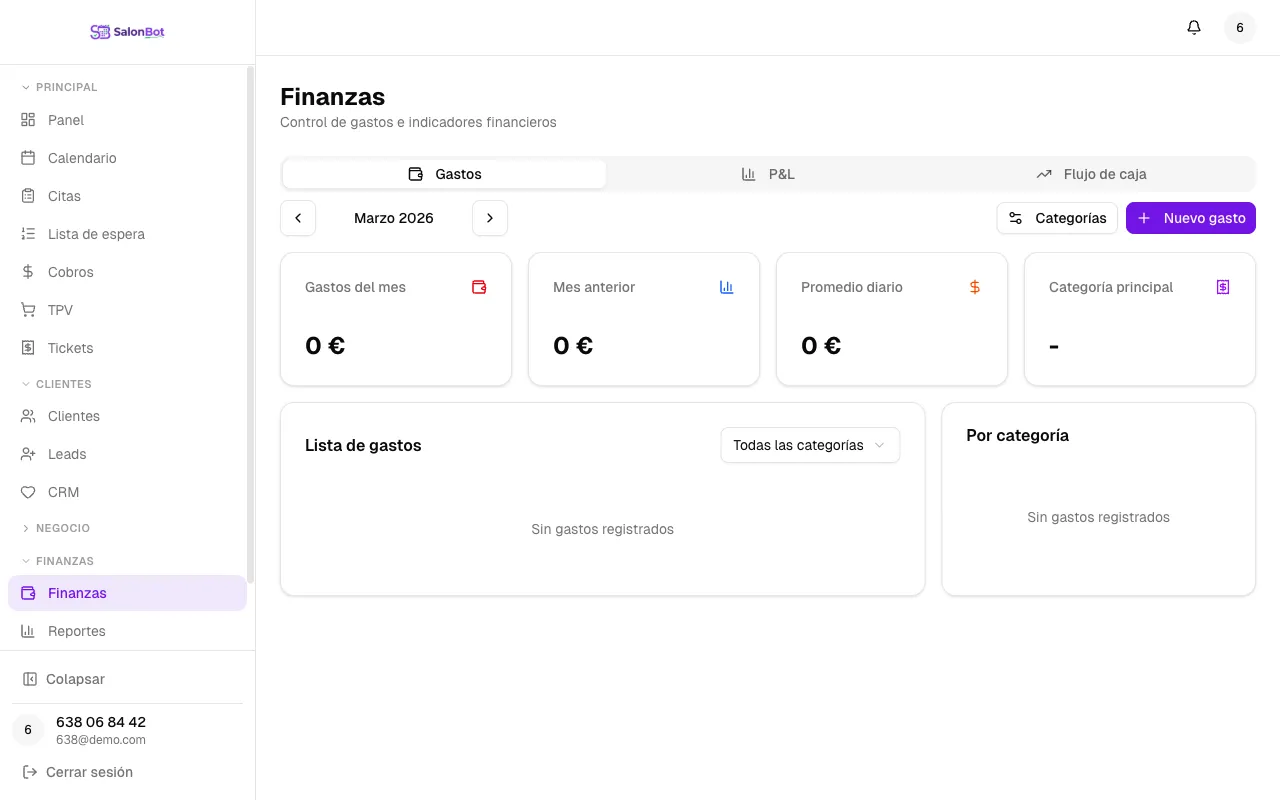Click the red card icon on Gastos del mes
This screenshot has height=800, width=1280.
coord(479,287)
